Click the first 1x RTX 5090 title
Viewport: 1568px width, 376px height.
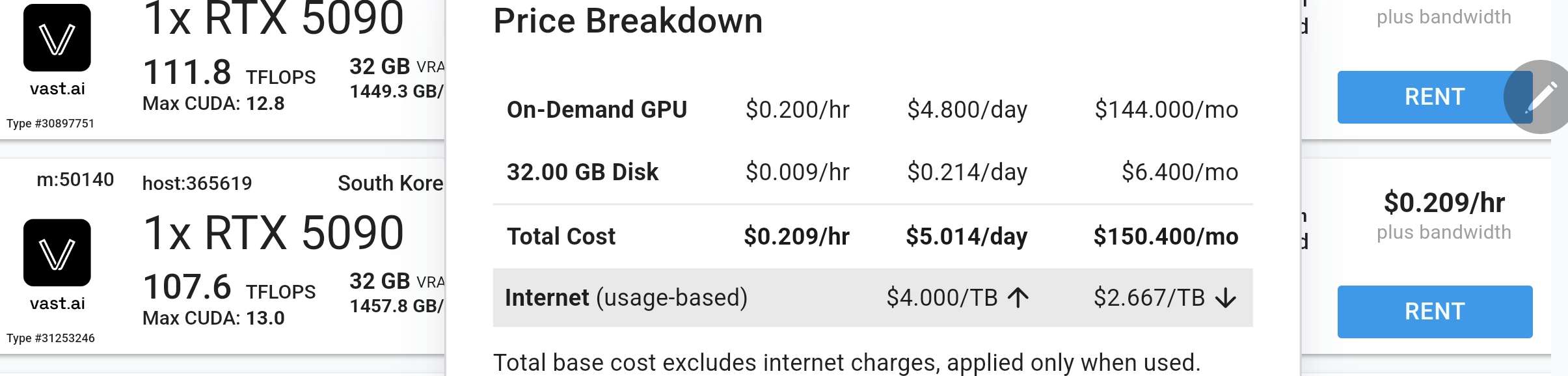coord(273,18)
